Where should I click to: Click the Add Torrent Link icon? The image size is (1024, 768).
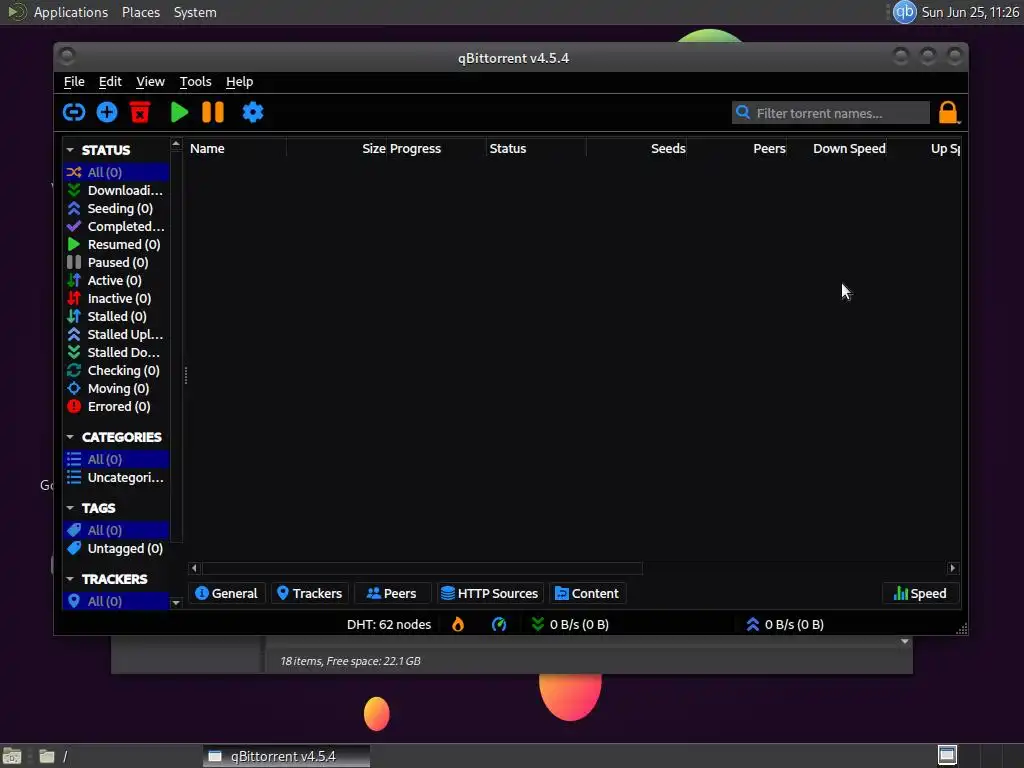(x=74, y=112)
